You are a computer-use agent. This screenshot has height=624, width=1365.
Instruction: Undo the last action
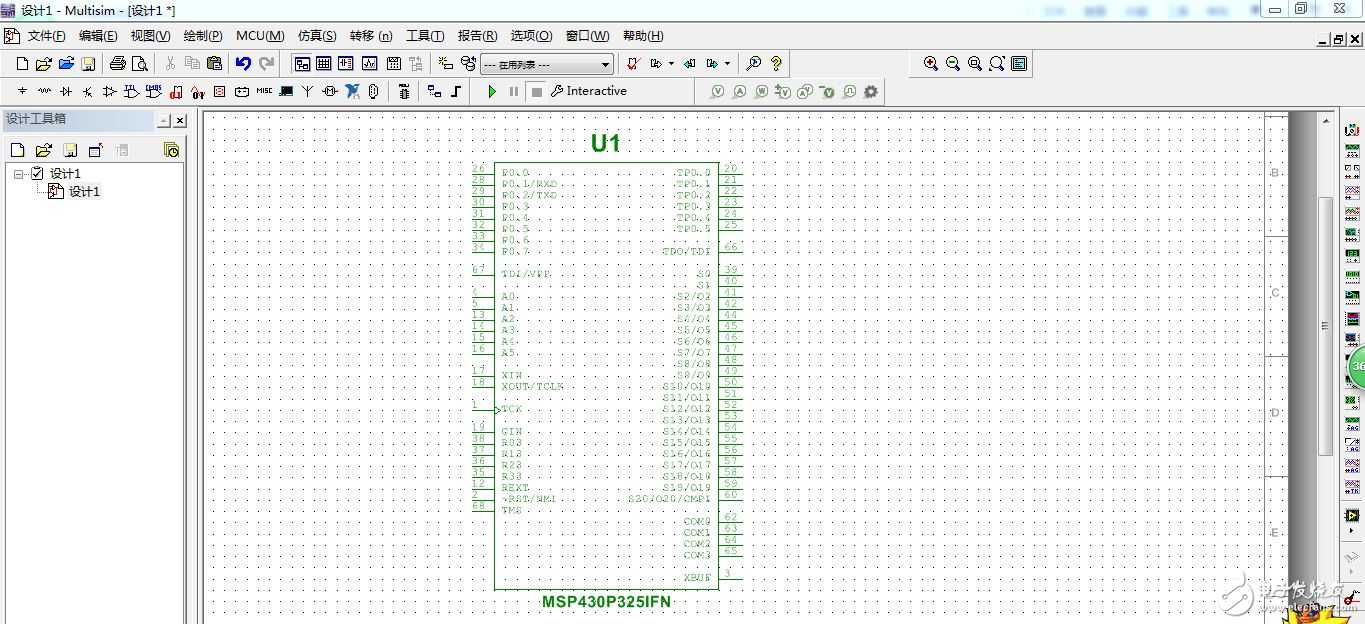[243, 64]
